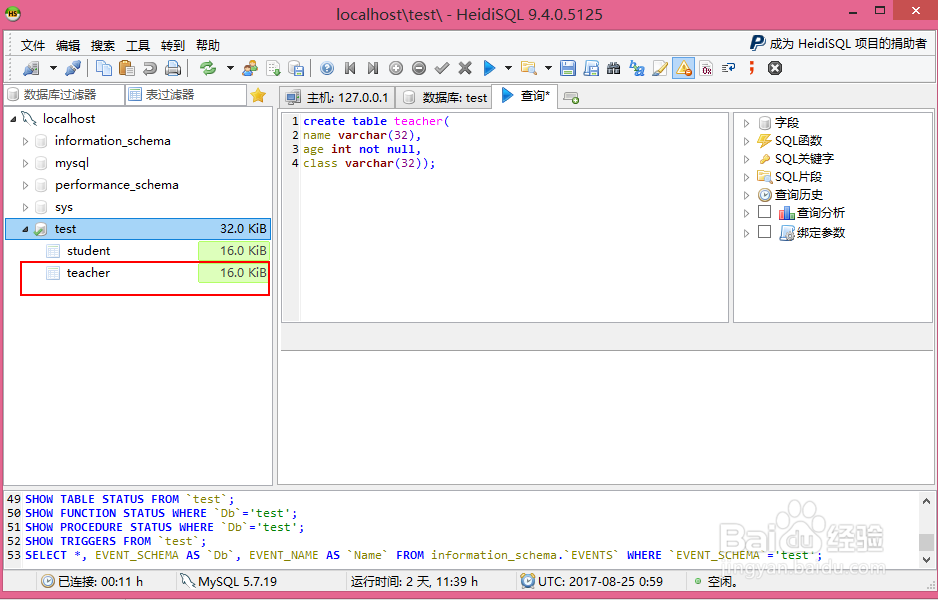This screenshot has width=938, height=600.
Task: Click the Save as snippet icon
Action: pos(591,68)
